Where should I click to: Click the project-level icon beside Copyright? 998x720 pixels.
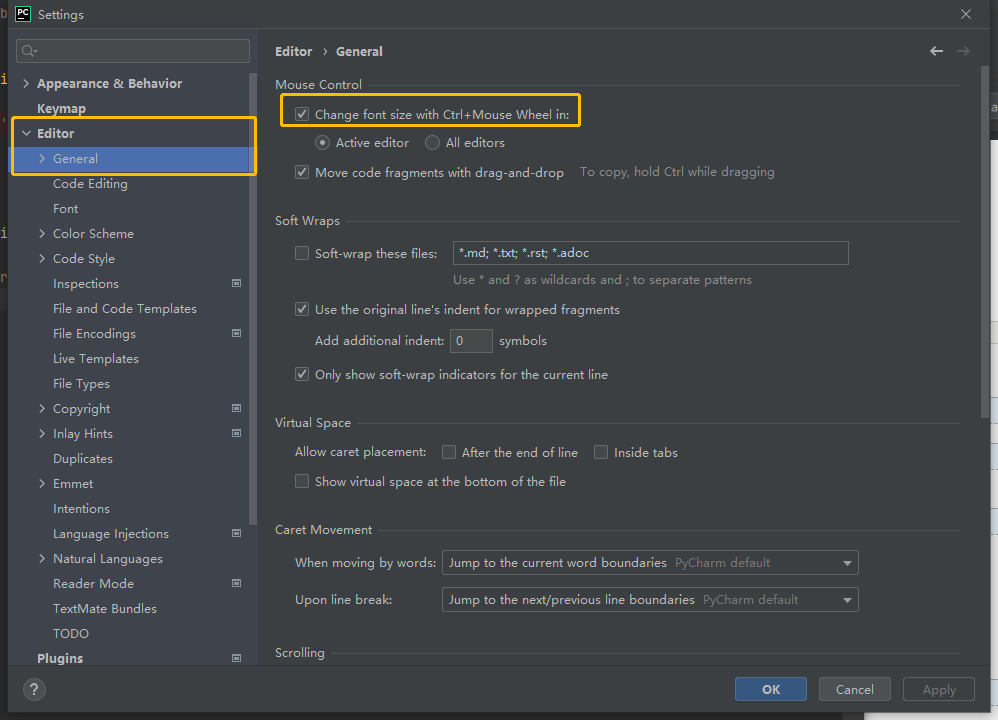coord(237,409)
